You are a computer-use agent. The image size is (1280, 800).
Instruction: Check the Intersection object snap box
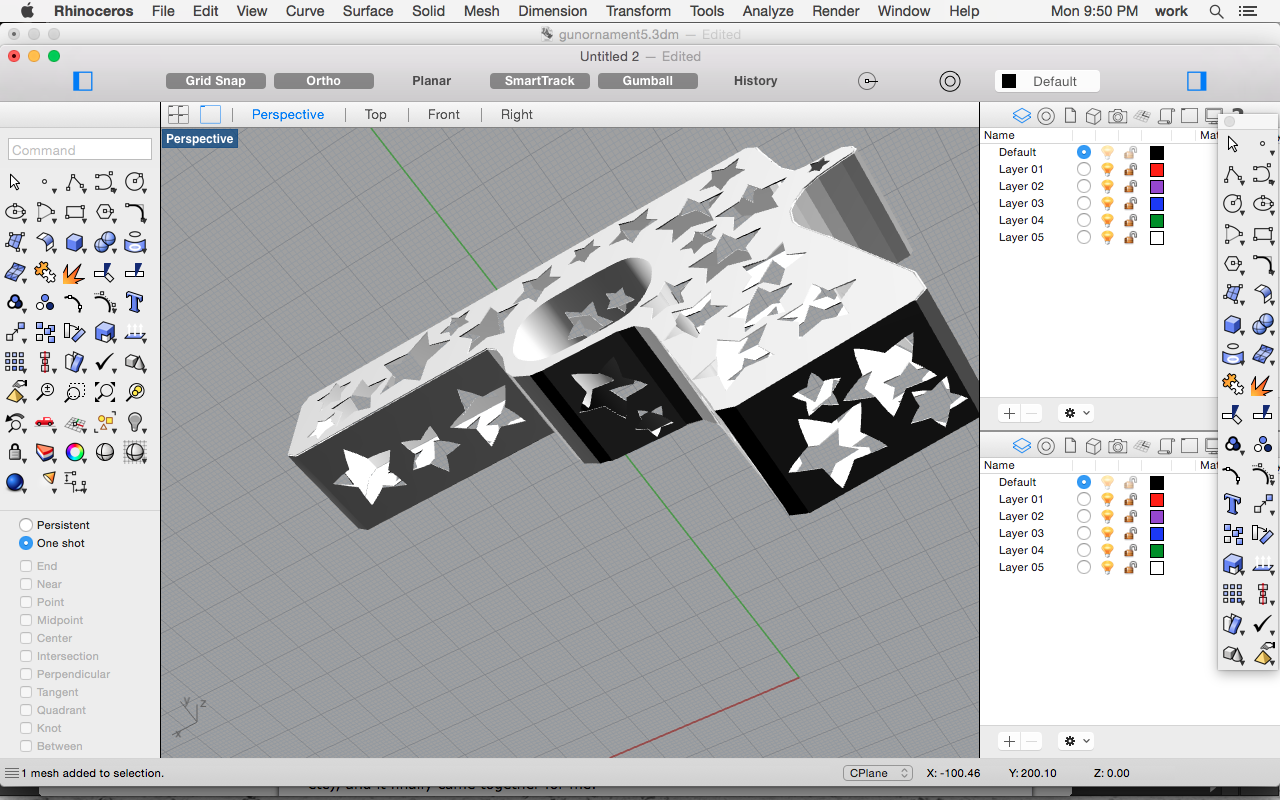pos(26,656)
